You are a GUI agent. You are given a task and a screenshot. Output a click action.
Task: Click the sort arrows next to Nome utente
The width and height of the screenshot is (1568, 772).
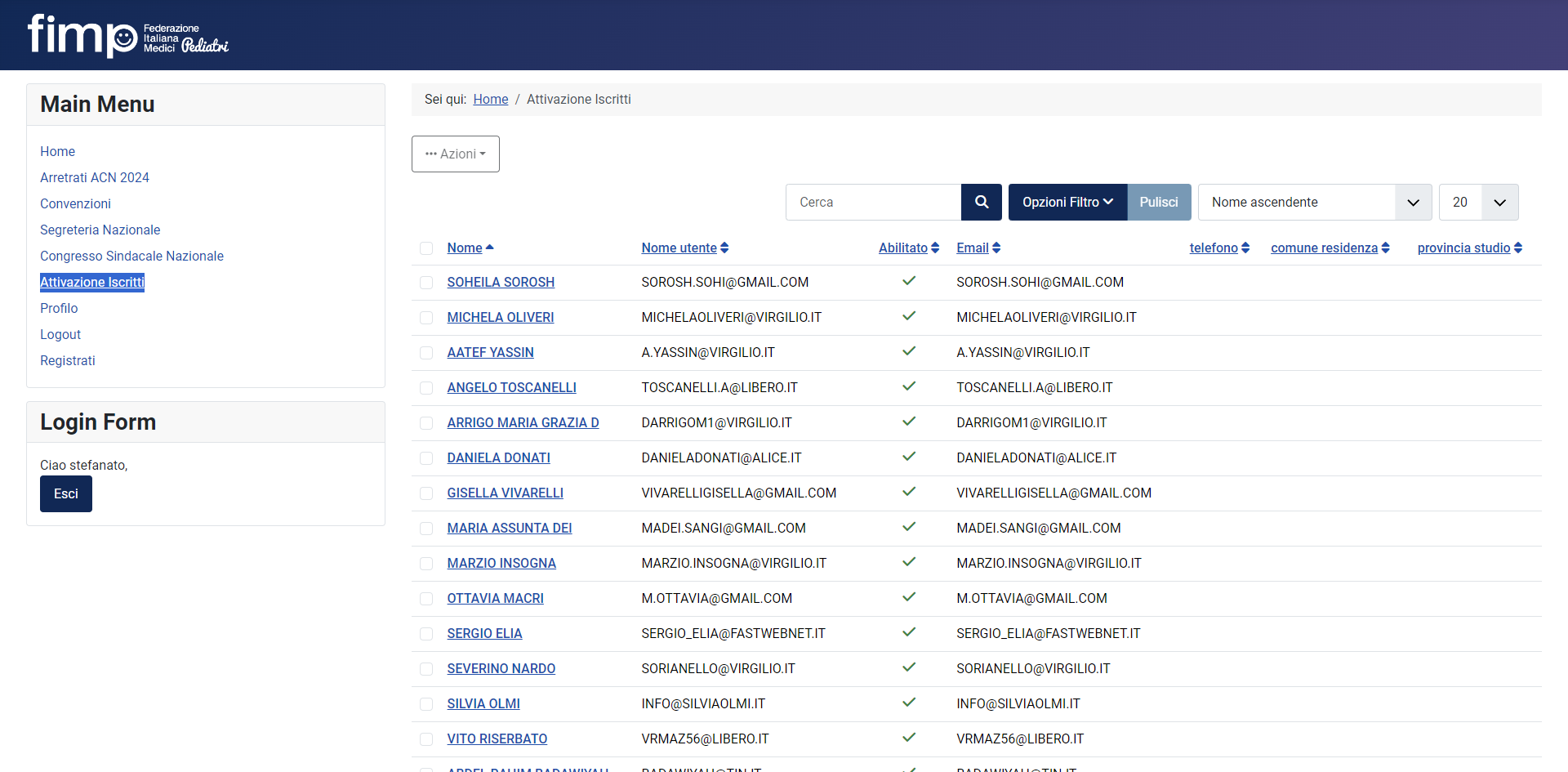point(724,248)
